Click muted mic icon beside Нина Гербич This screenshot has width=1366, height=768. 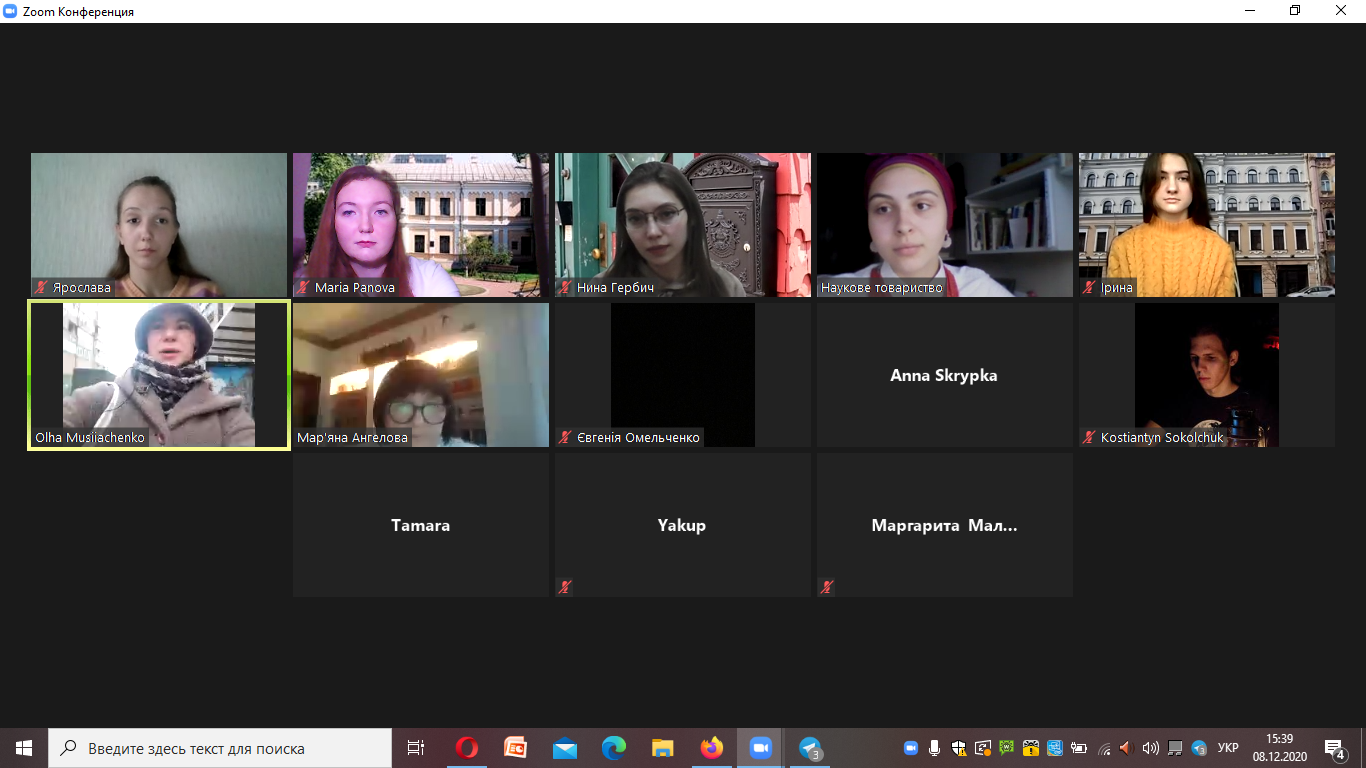pos(566,288)
